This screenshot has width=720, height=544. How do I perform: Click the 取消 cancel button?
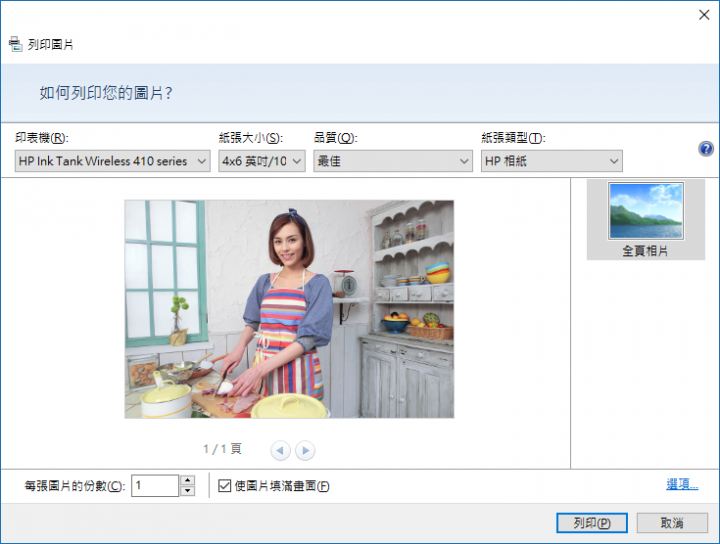[672, 523]
